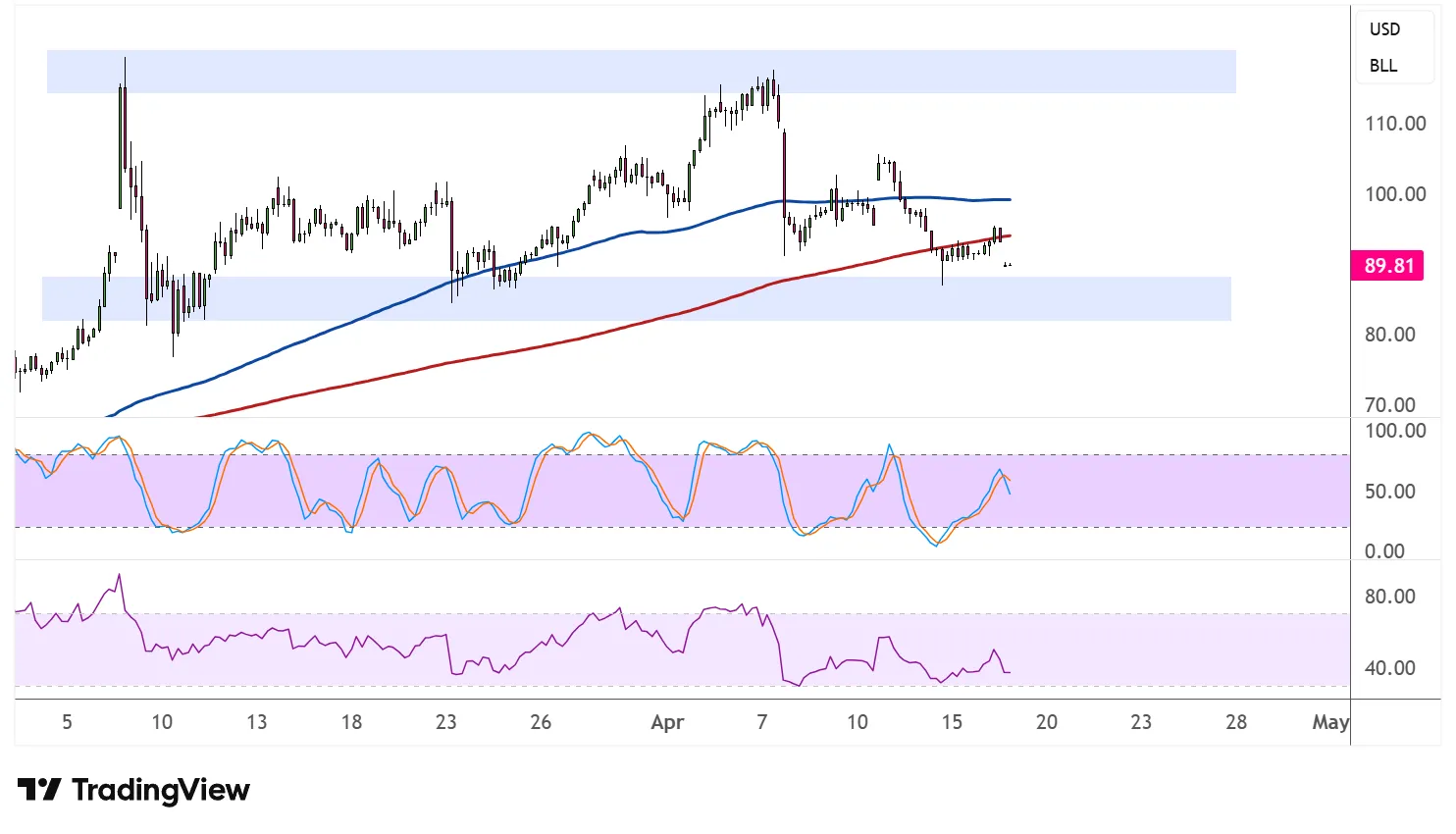Click the BLL symbol label
The image size is (1456, 834).
(x=1382, y=66)
